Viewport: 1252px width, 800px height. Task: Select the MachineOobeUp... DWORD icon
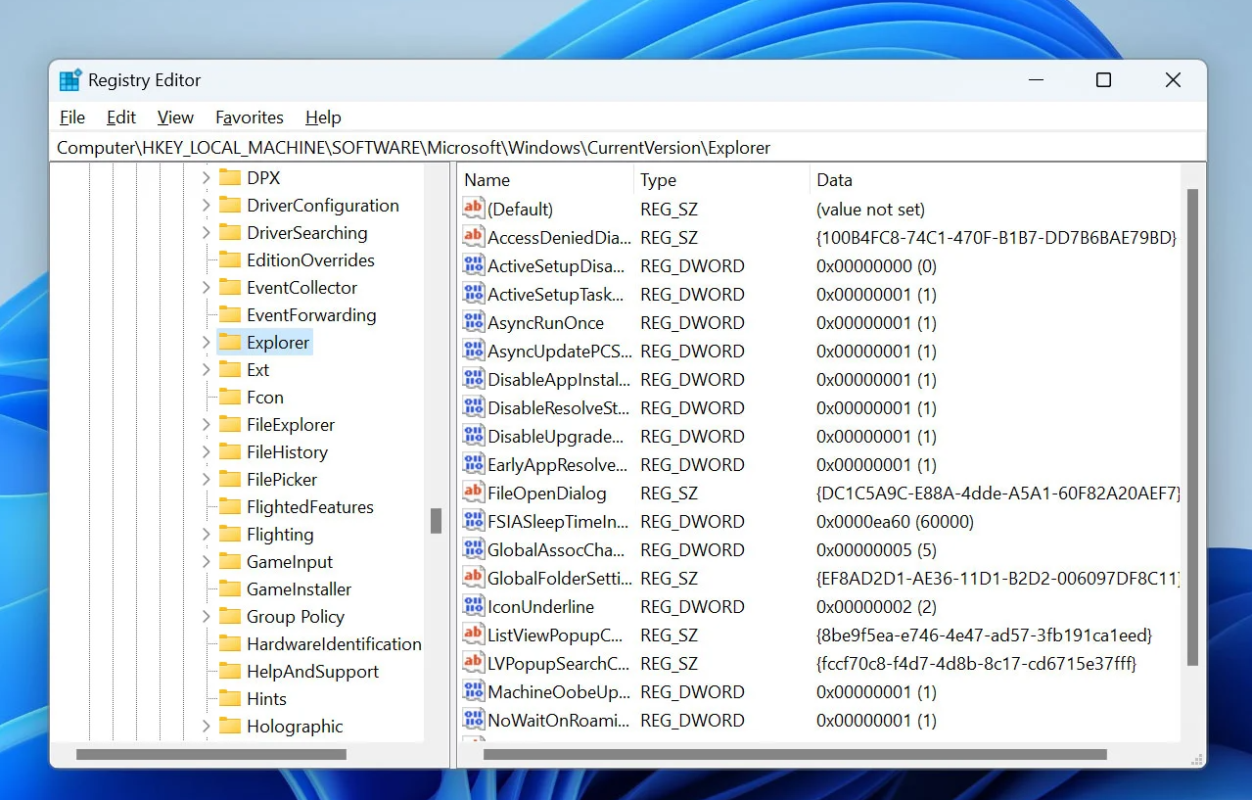pyautogui.click(x=473, y=691)
